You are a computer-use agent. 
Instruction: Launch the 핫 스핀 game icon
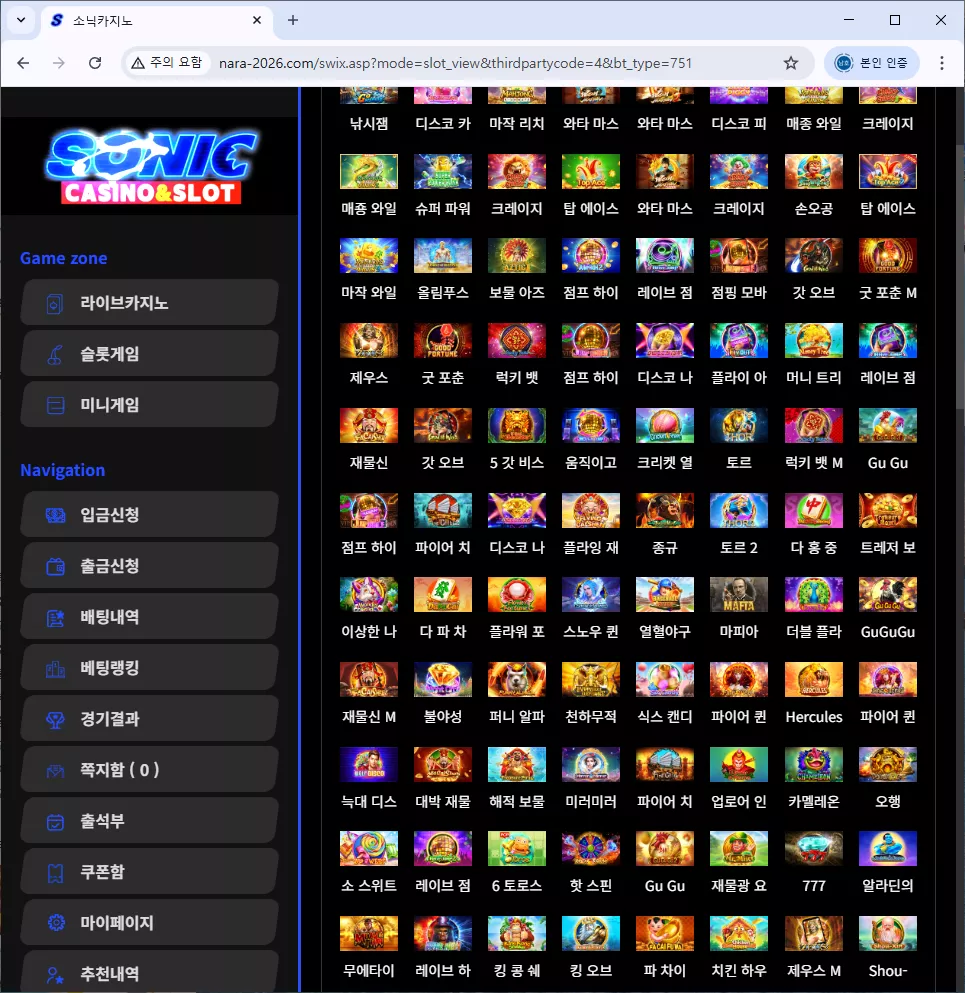click(591, 849)
